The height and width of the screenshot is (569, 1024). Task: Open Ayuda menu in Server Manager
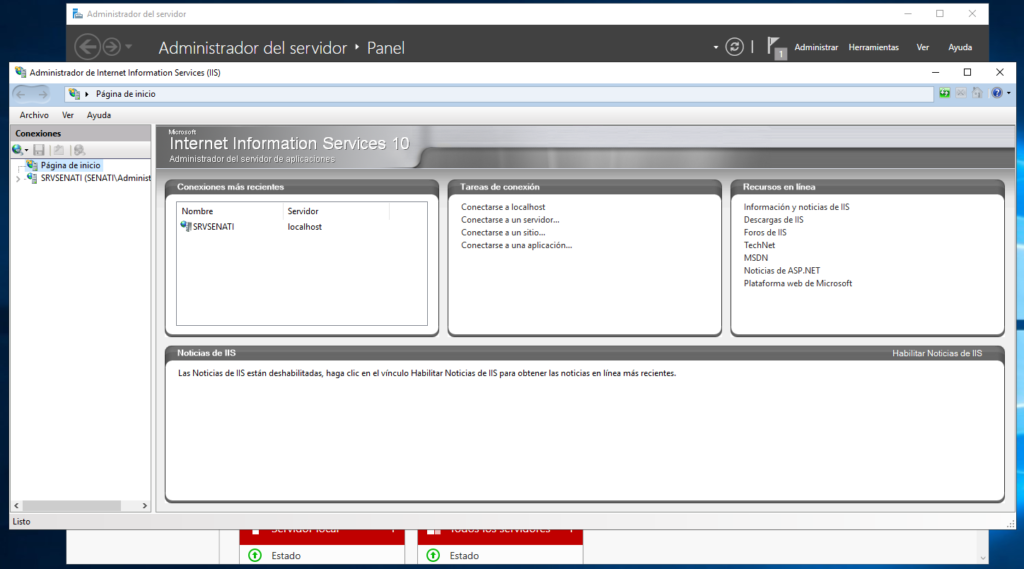[x=959, y=48]
